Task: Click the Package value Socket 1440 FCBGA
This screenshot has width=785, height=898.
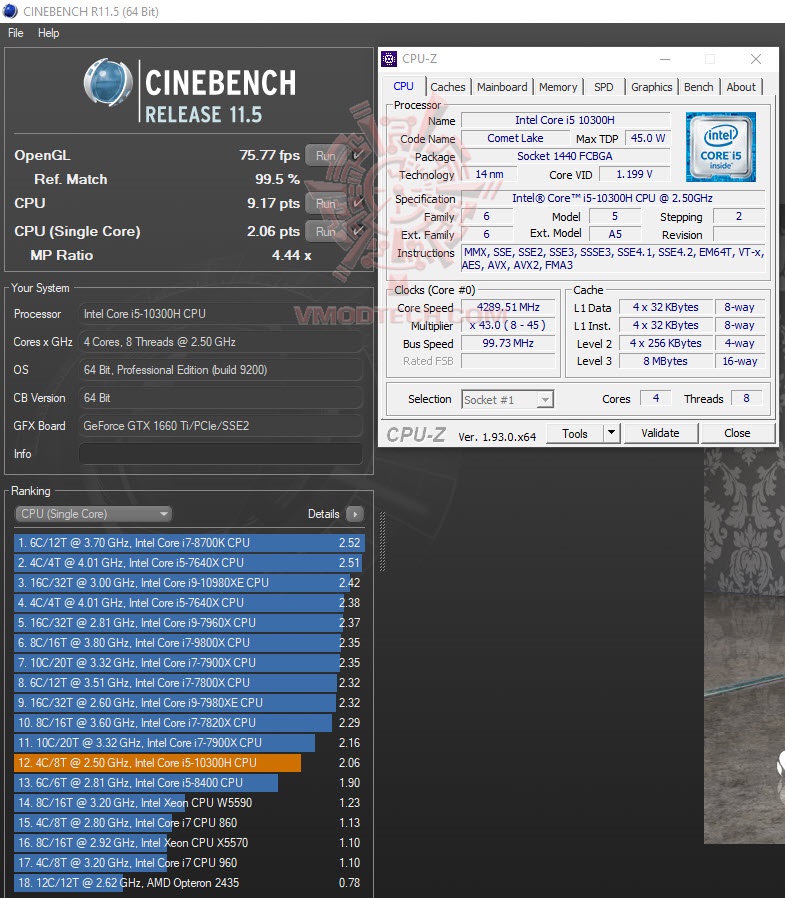Action: 565,156
